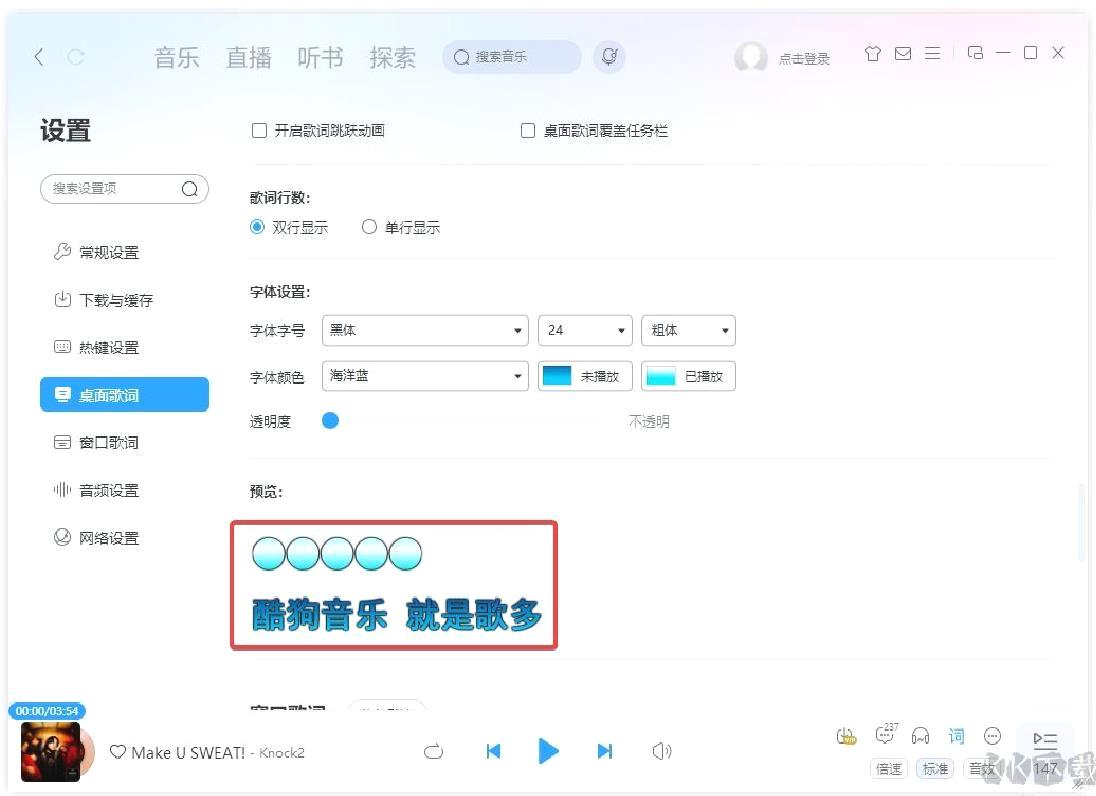Click the lyrics preview 酷狗音乐 就是歌多
Viewport: 1096px width, 796px height.
(396, 616)
